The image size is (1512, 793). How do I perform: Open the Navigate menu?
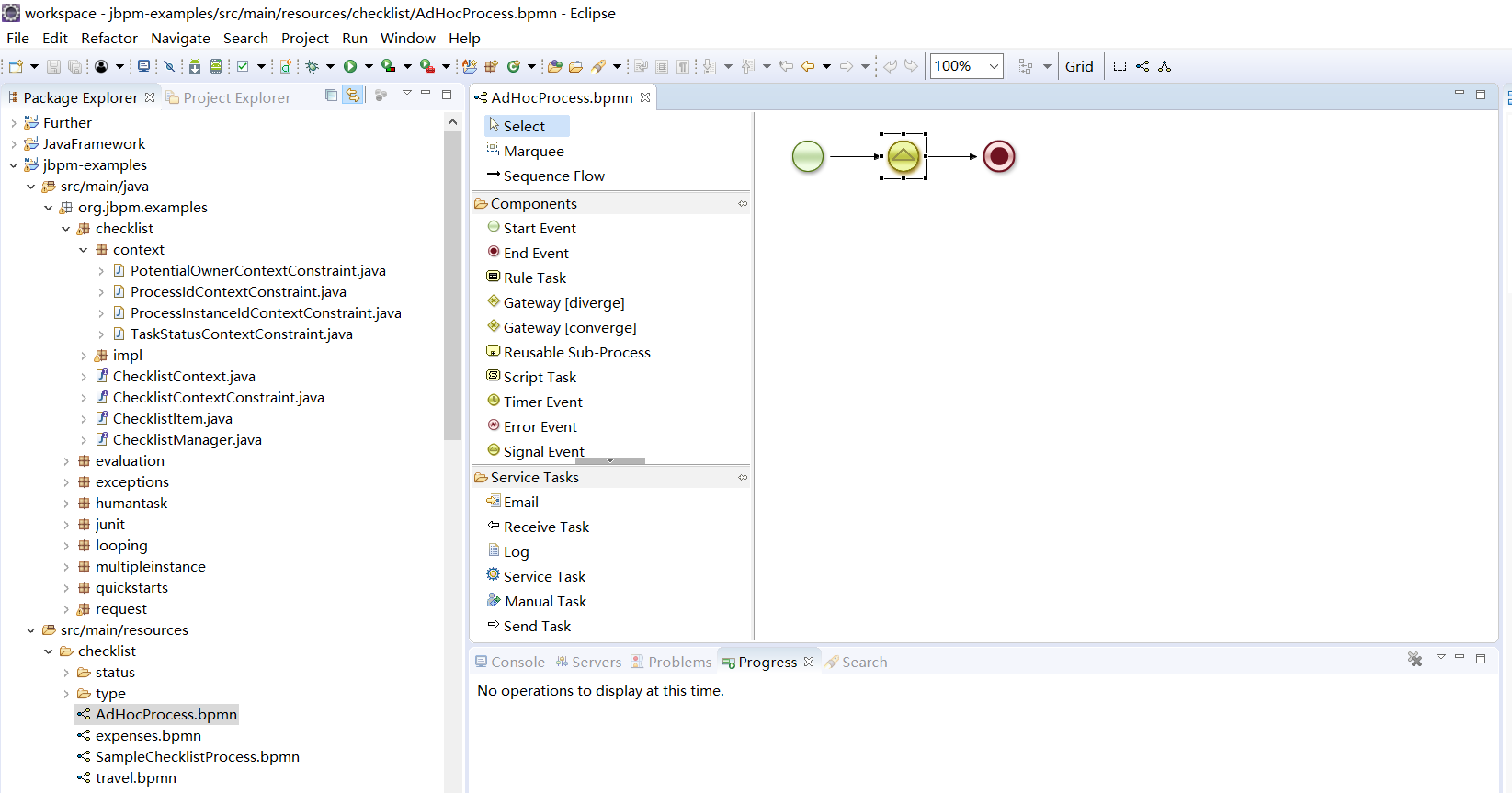180,38
